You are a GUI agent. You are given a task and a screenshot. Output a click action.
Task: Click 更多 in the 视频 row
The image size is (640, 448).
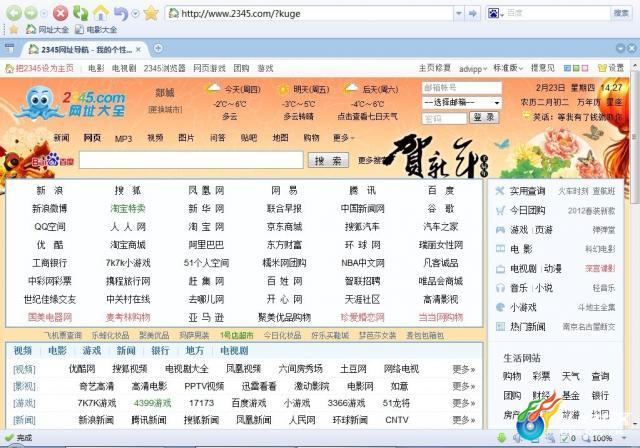pyautogui.click(x=464, y=369)
